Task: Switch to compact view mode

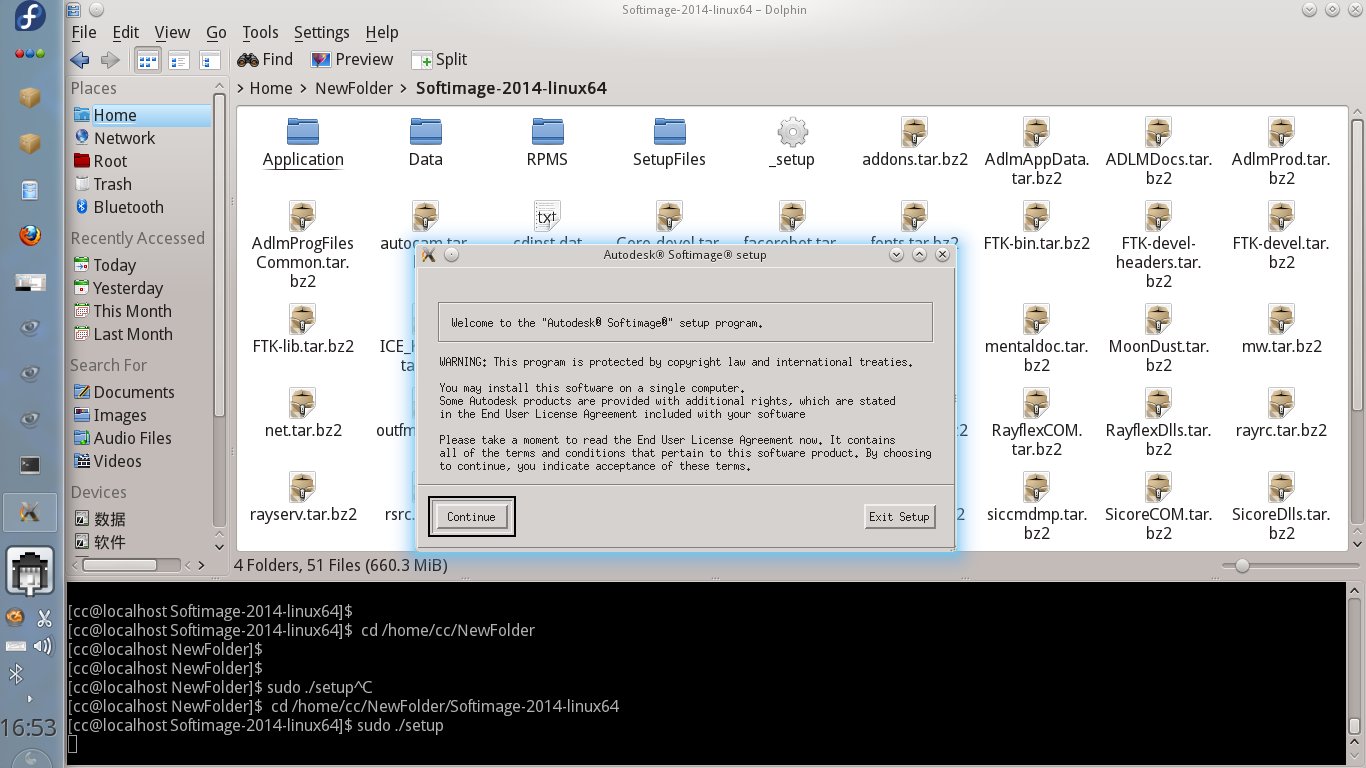Action: [179, 60]
